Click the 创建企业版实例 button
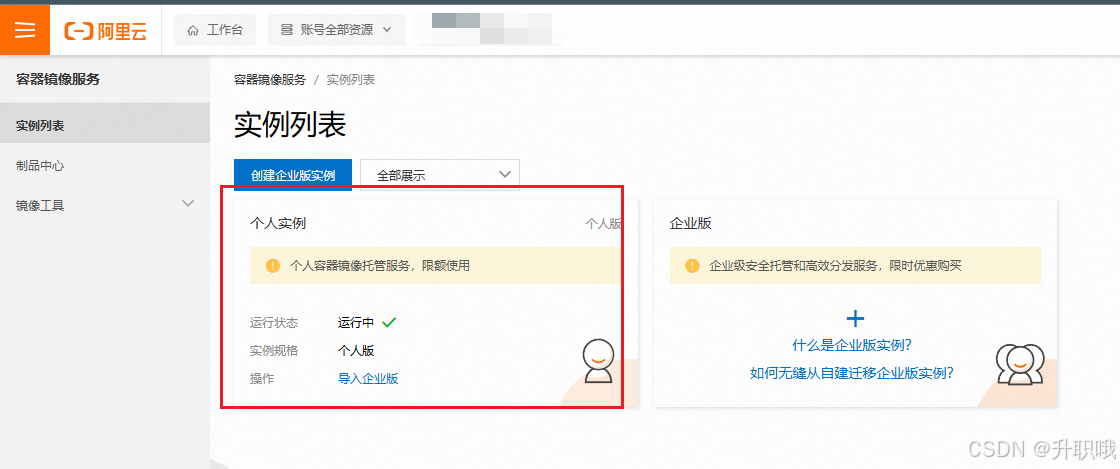Viewport: 1120px width, 469px height. point(293,175)
